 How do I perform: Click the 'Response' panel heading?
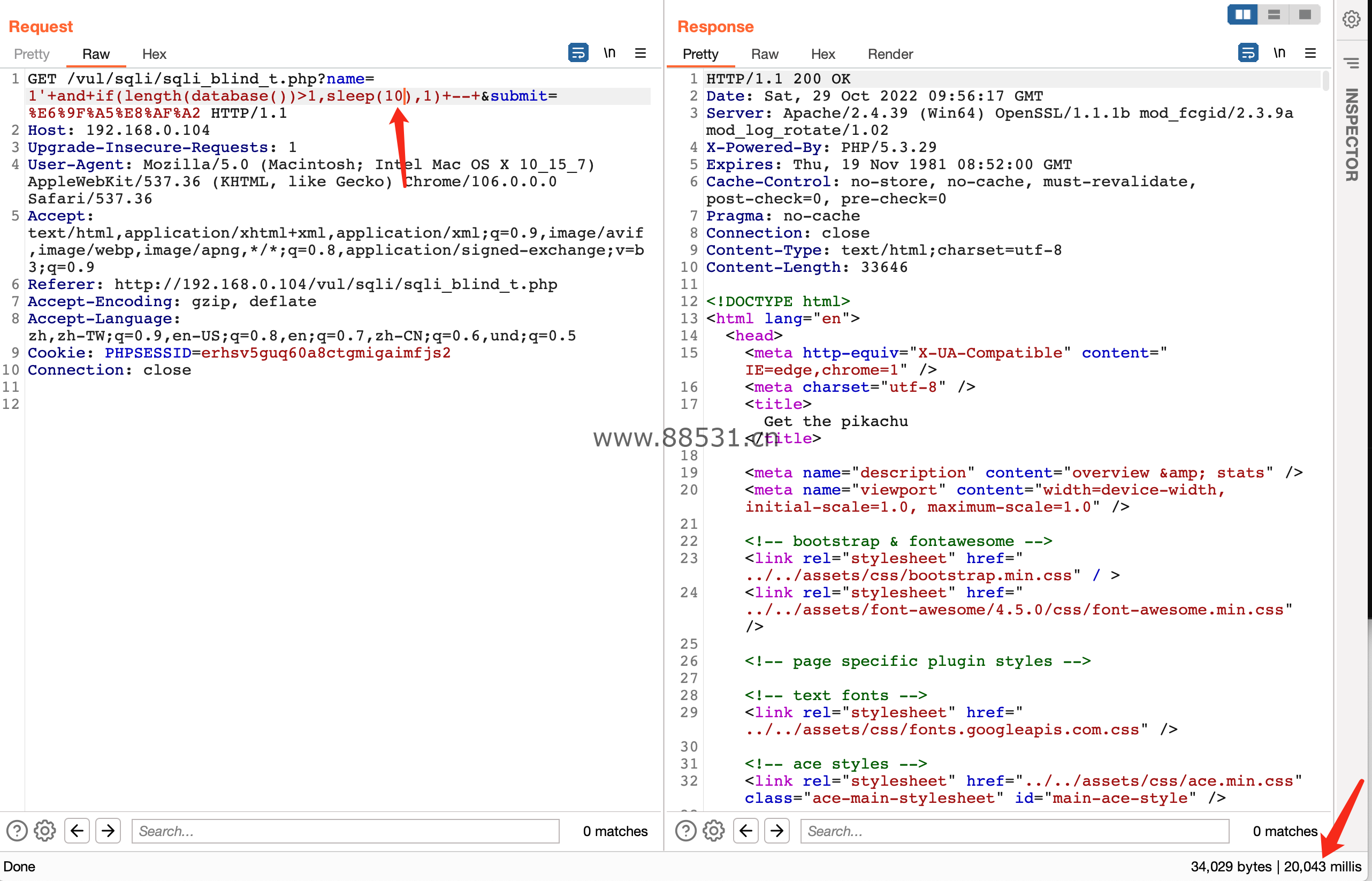click(x=715, y=26)
